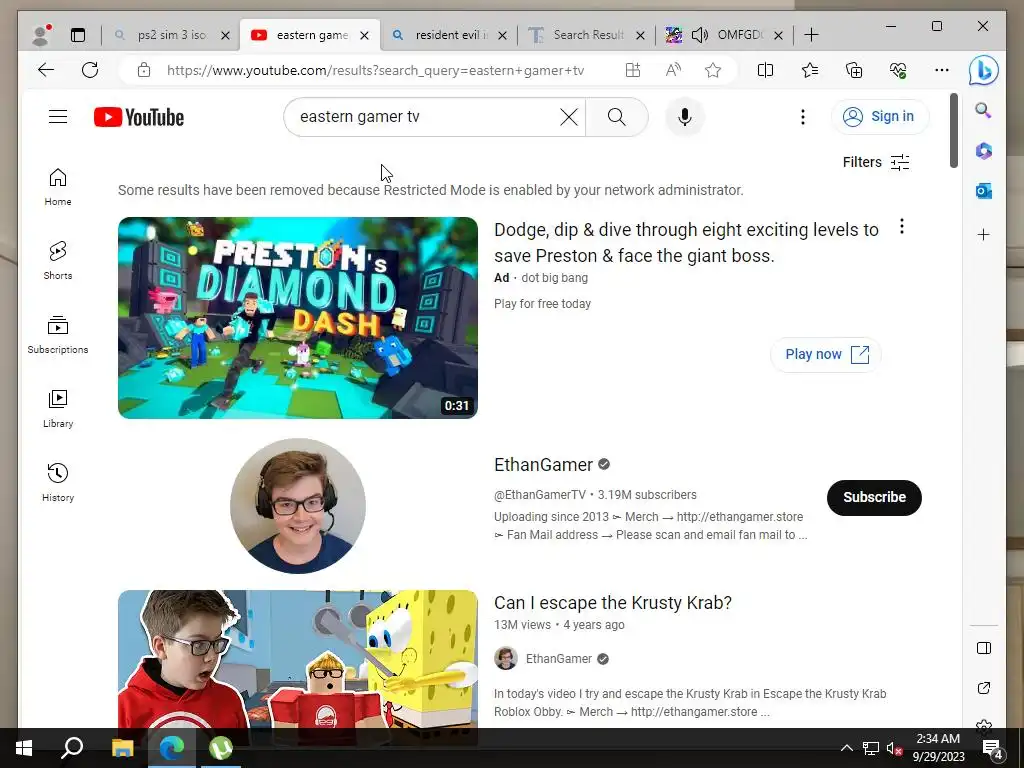
Task: Click the magnifying glass search button
Action: 616,117
